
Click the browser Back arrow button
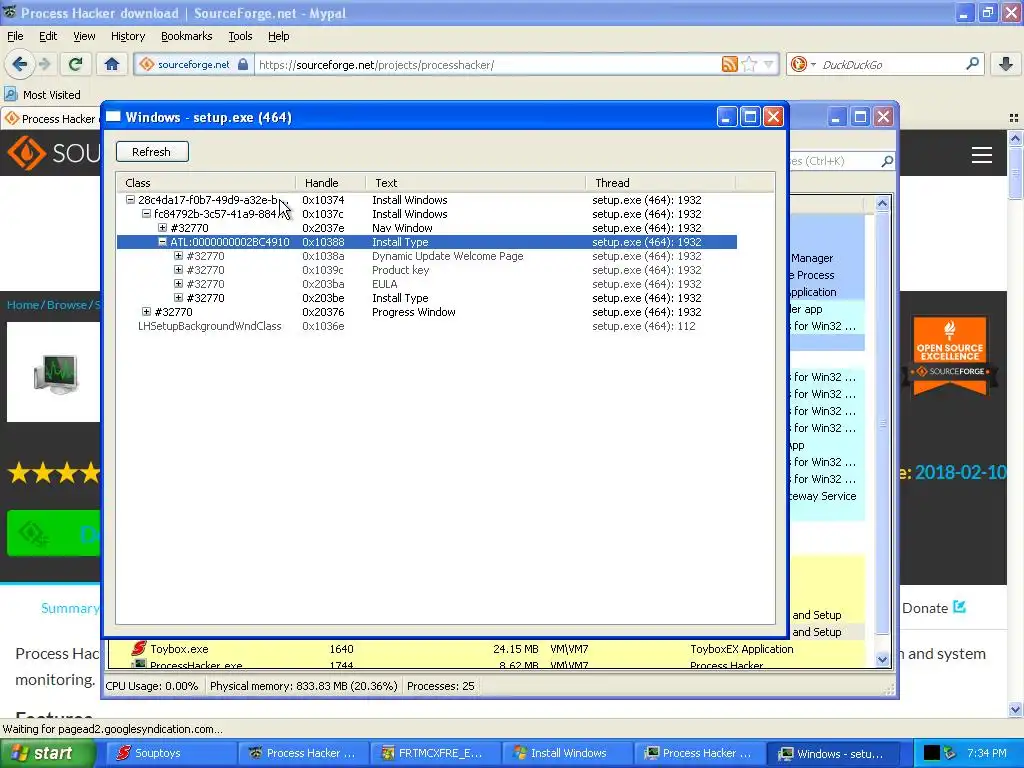pyautogui.click(x=20, y=64)
